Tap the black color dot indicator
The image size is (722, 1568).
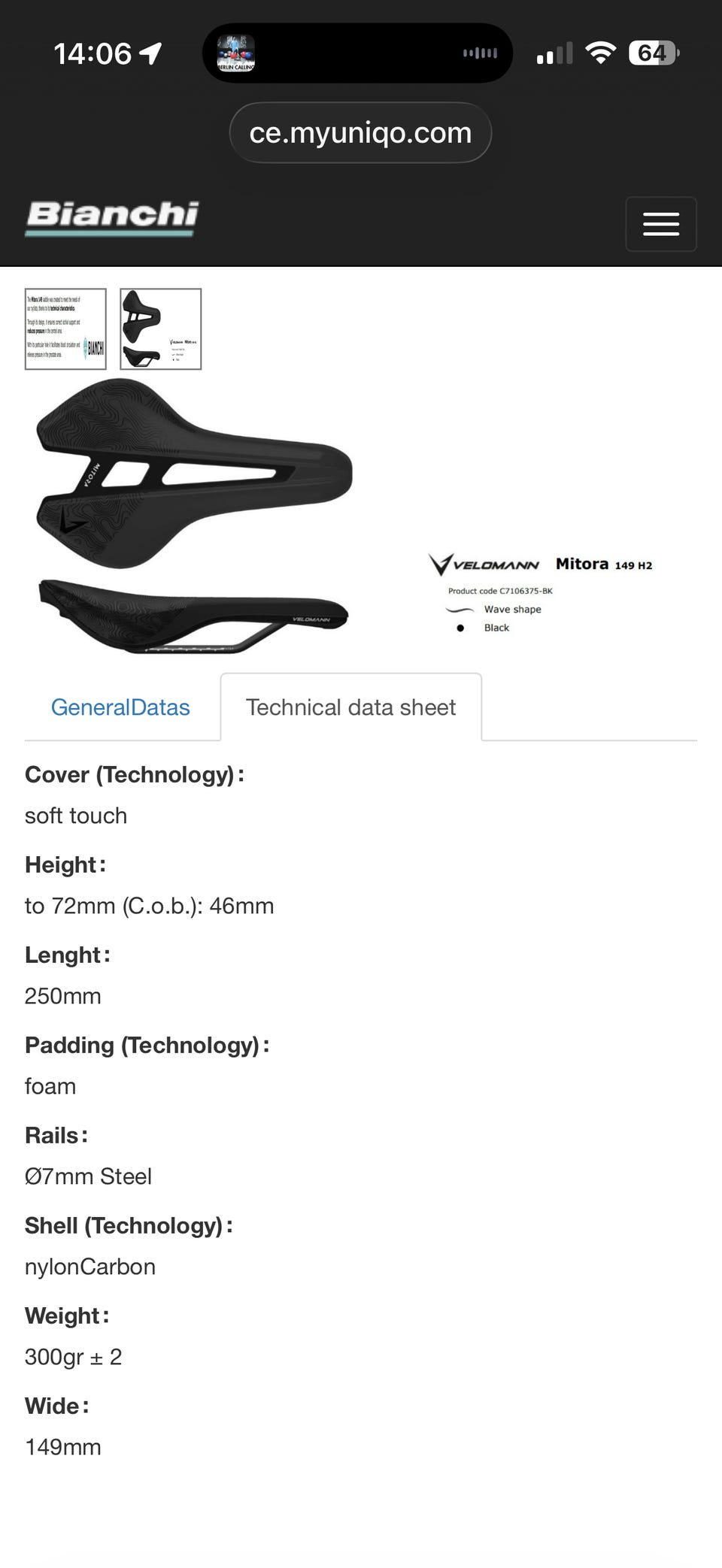click(x=460, y=628)
